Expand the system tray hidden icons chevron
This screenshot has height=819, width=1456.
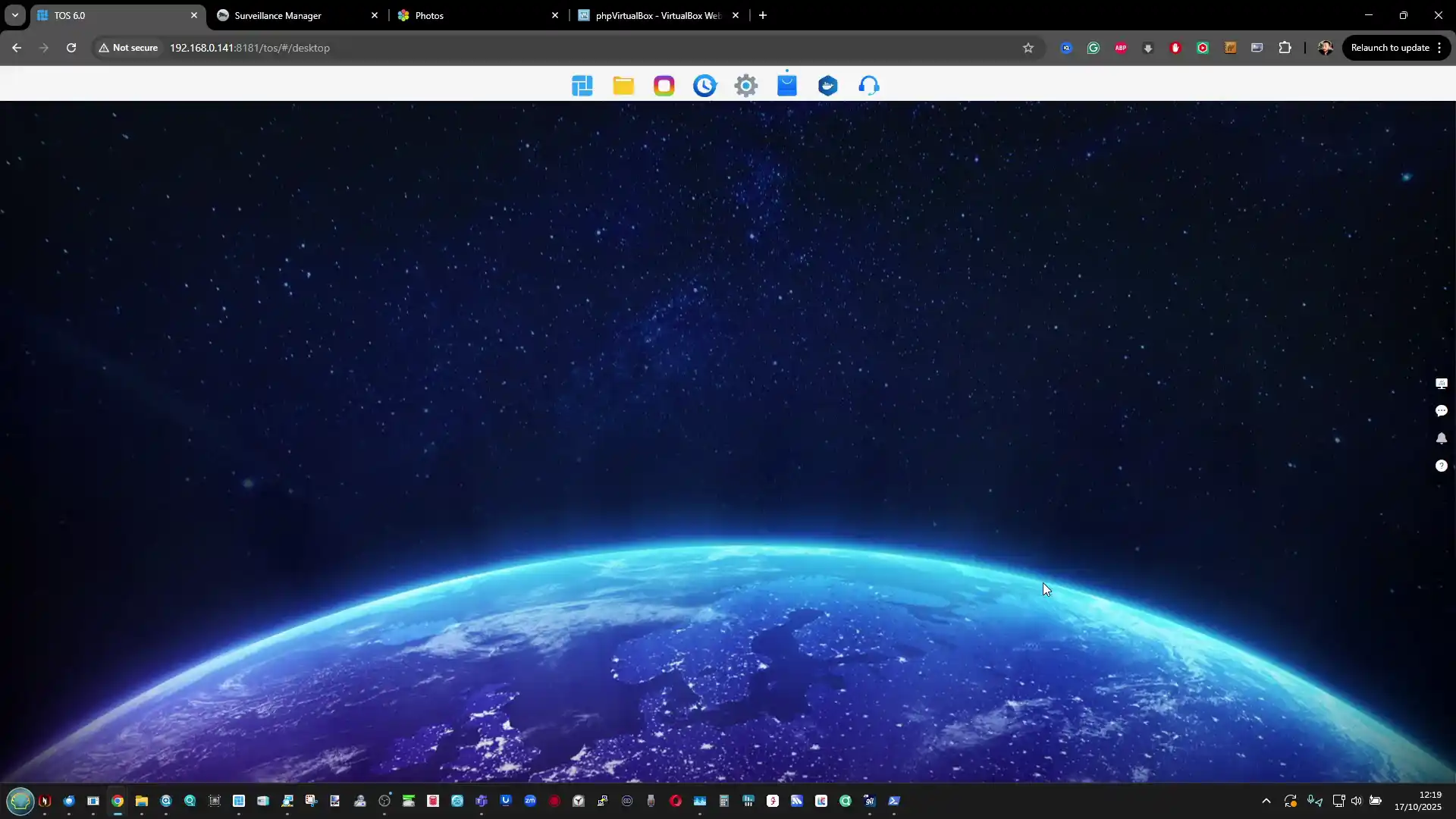pyautogui.click(x=1266, y=801)
